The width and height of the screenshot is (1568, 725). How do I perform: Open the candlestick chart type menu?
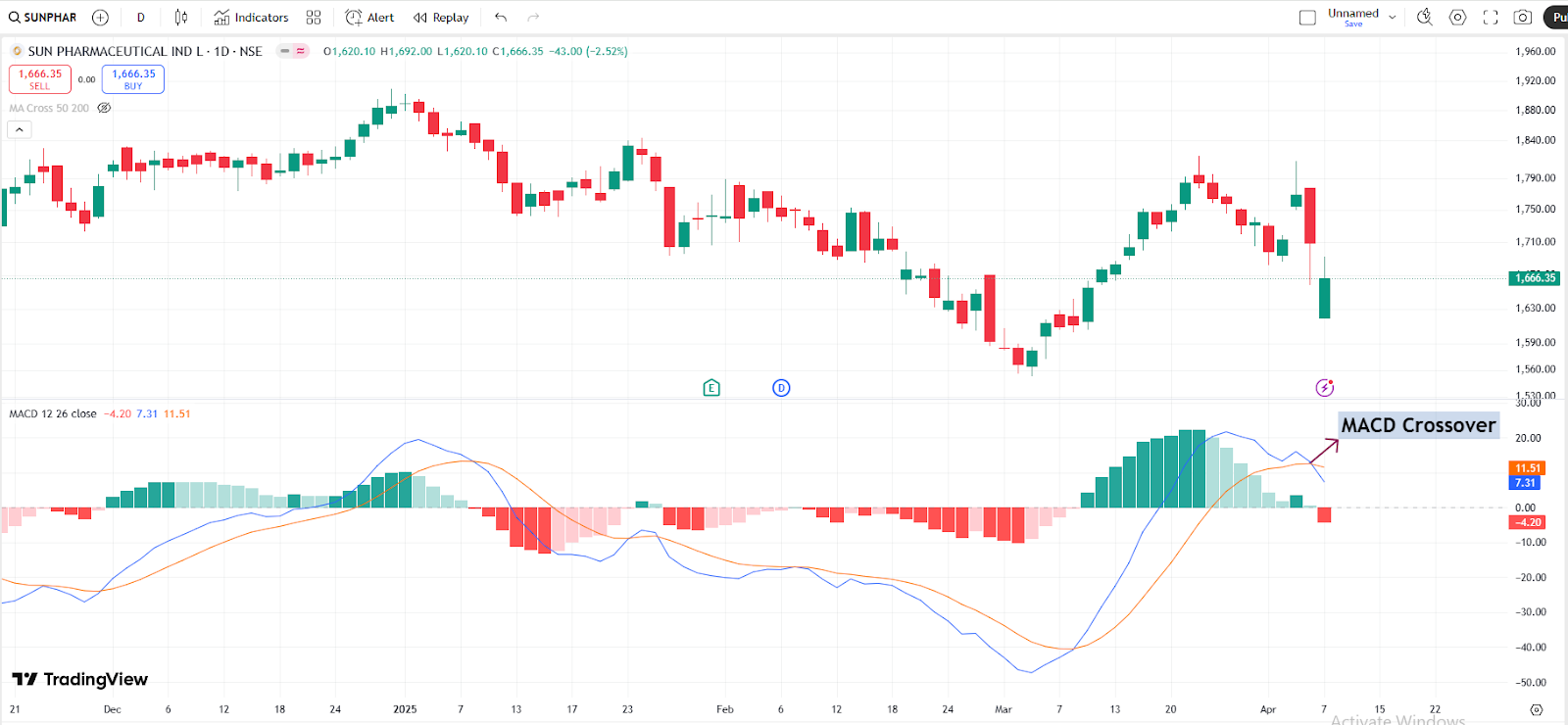[181, 18]
